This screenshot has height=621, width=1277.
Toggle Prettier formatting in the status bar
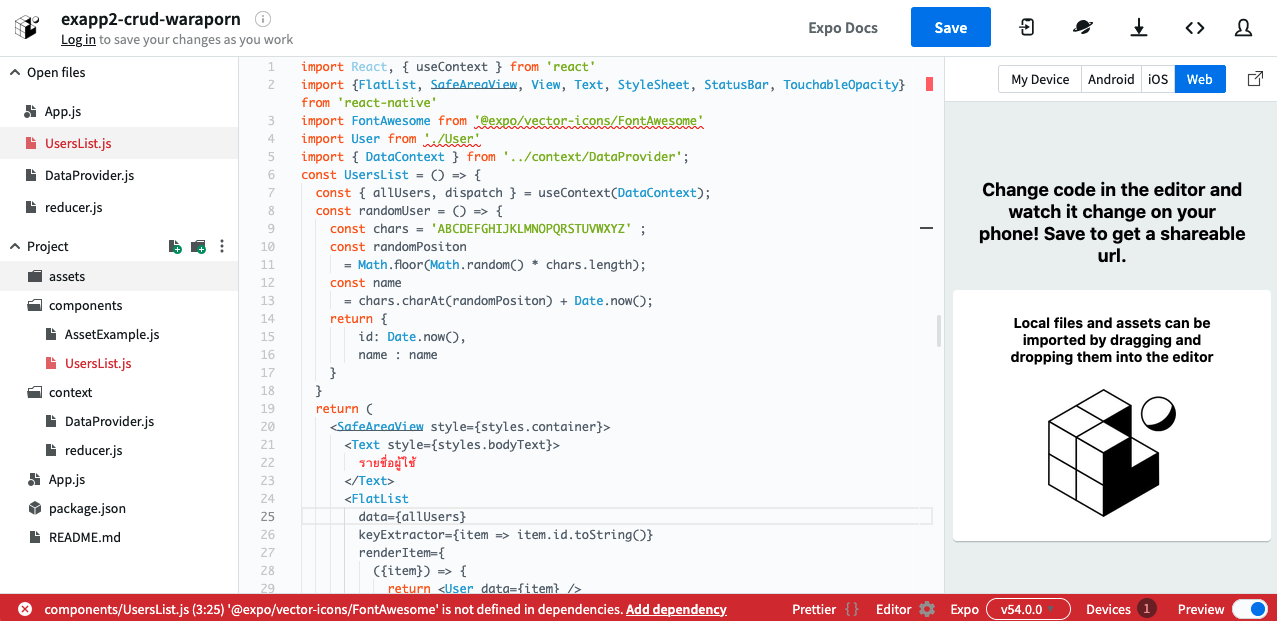click(825, 609)
